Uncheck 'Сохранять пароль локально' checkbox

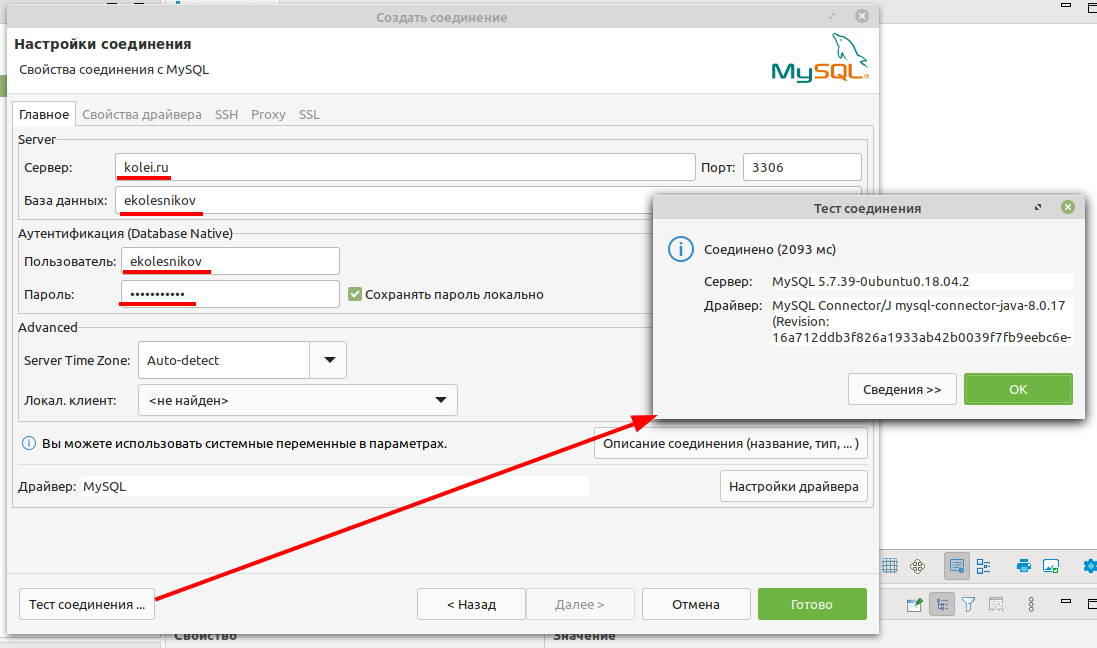click(354, 294)
